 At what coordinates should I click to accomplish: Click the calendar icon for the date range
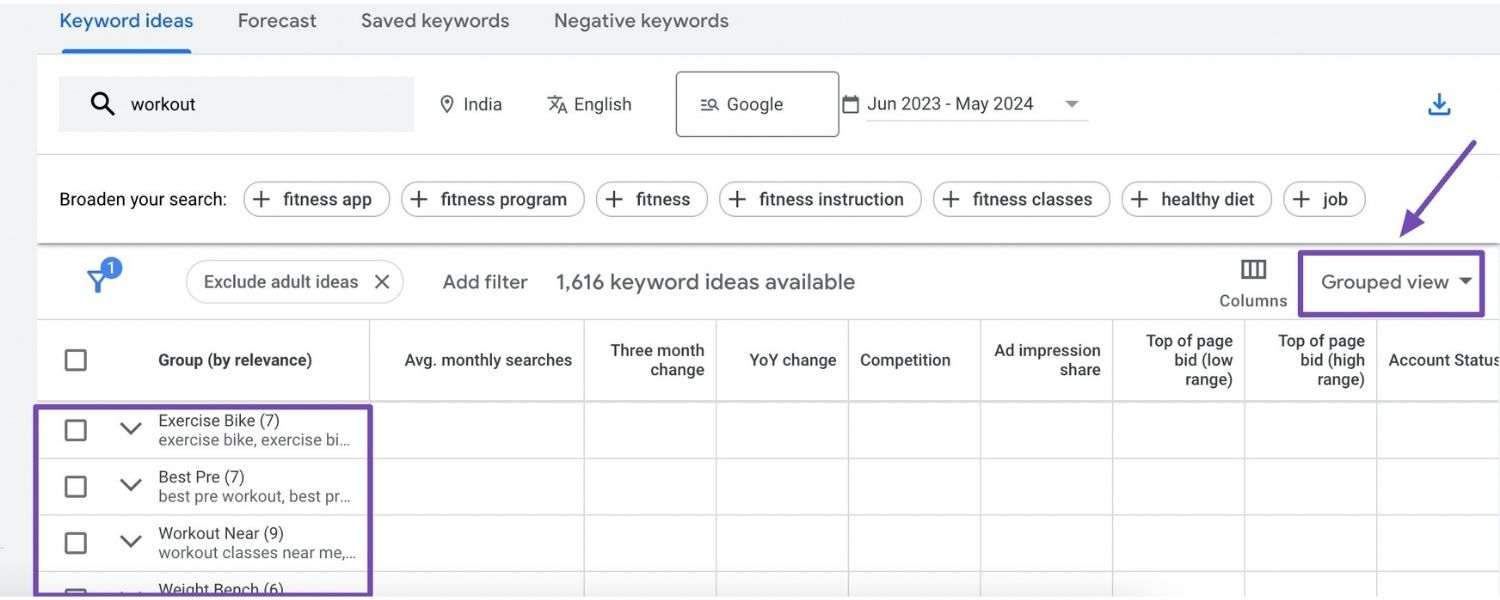tap(851, 103)
